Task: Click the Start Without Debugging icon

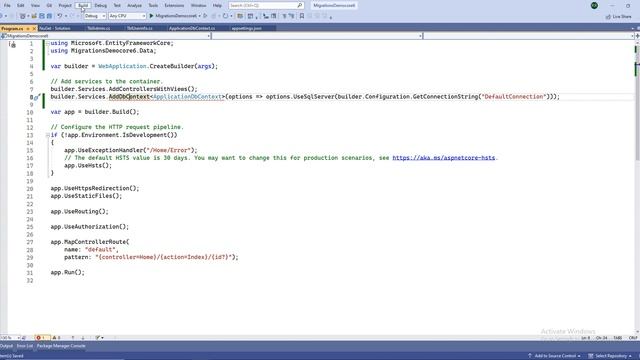Action: (205, 16)
